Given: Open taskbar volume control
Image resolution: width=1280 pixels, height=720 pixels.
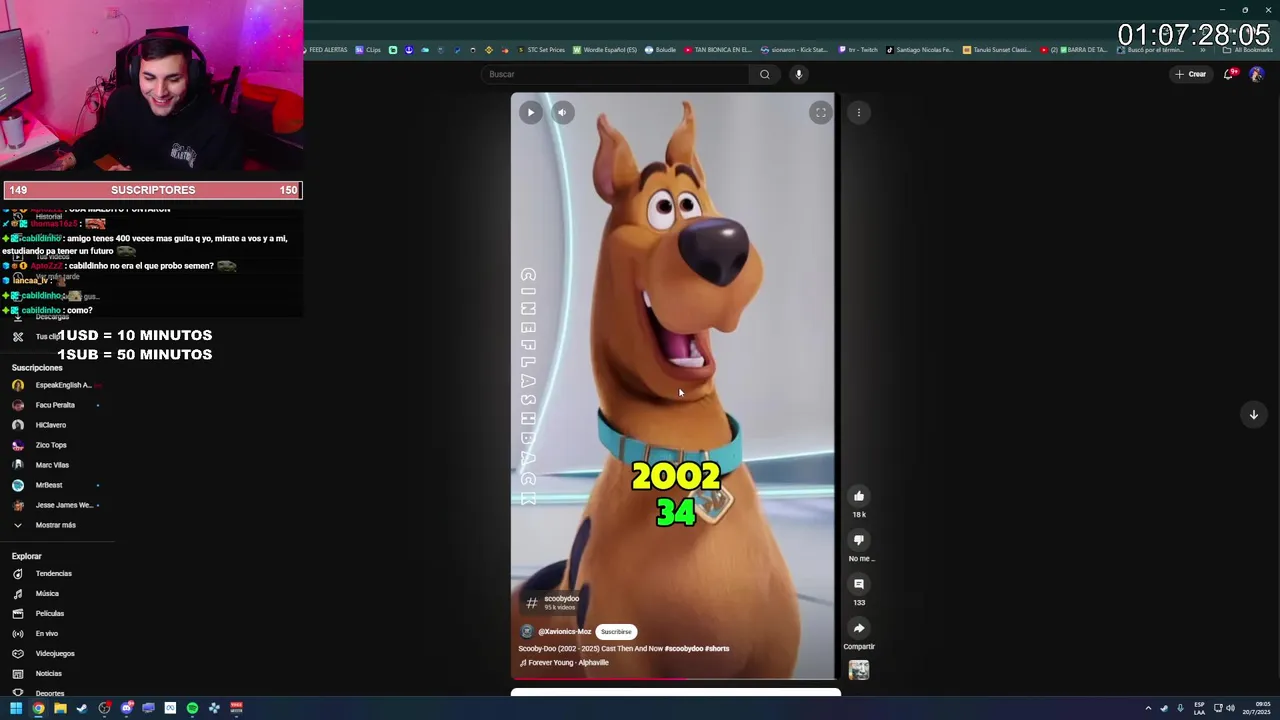Looking at the screenshot, I should click(x=1230, y=708).
